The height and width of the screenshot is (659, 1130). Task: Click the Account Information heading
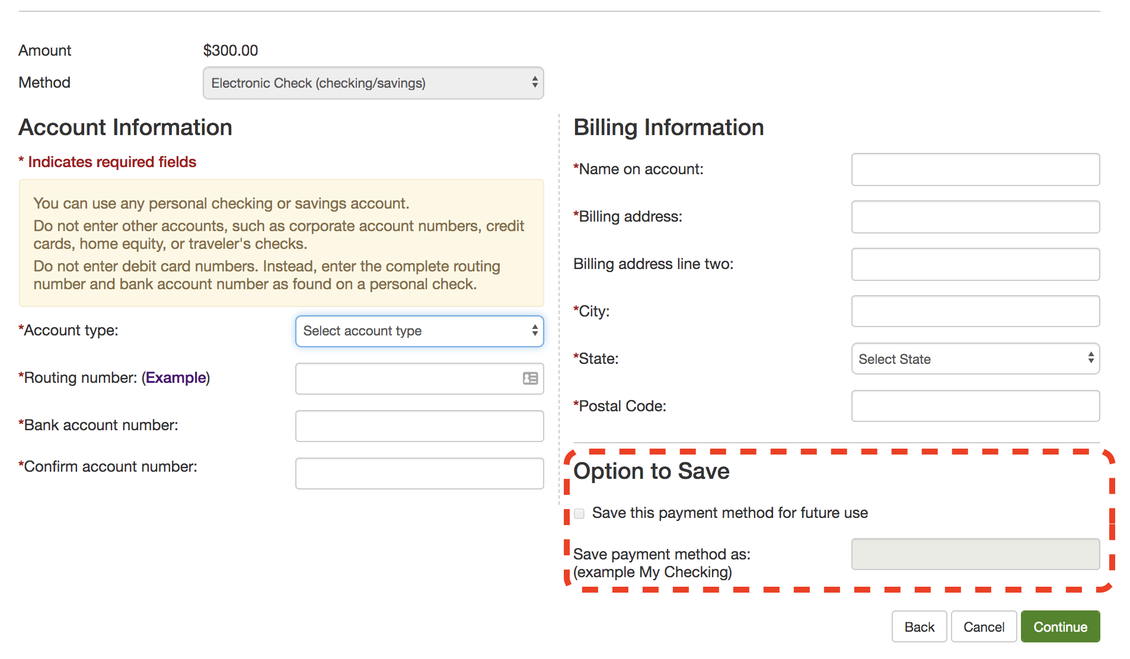(125, 128)
